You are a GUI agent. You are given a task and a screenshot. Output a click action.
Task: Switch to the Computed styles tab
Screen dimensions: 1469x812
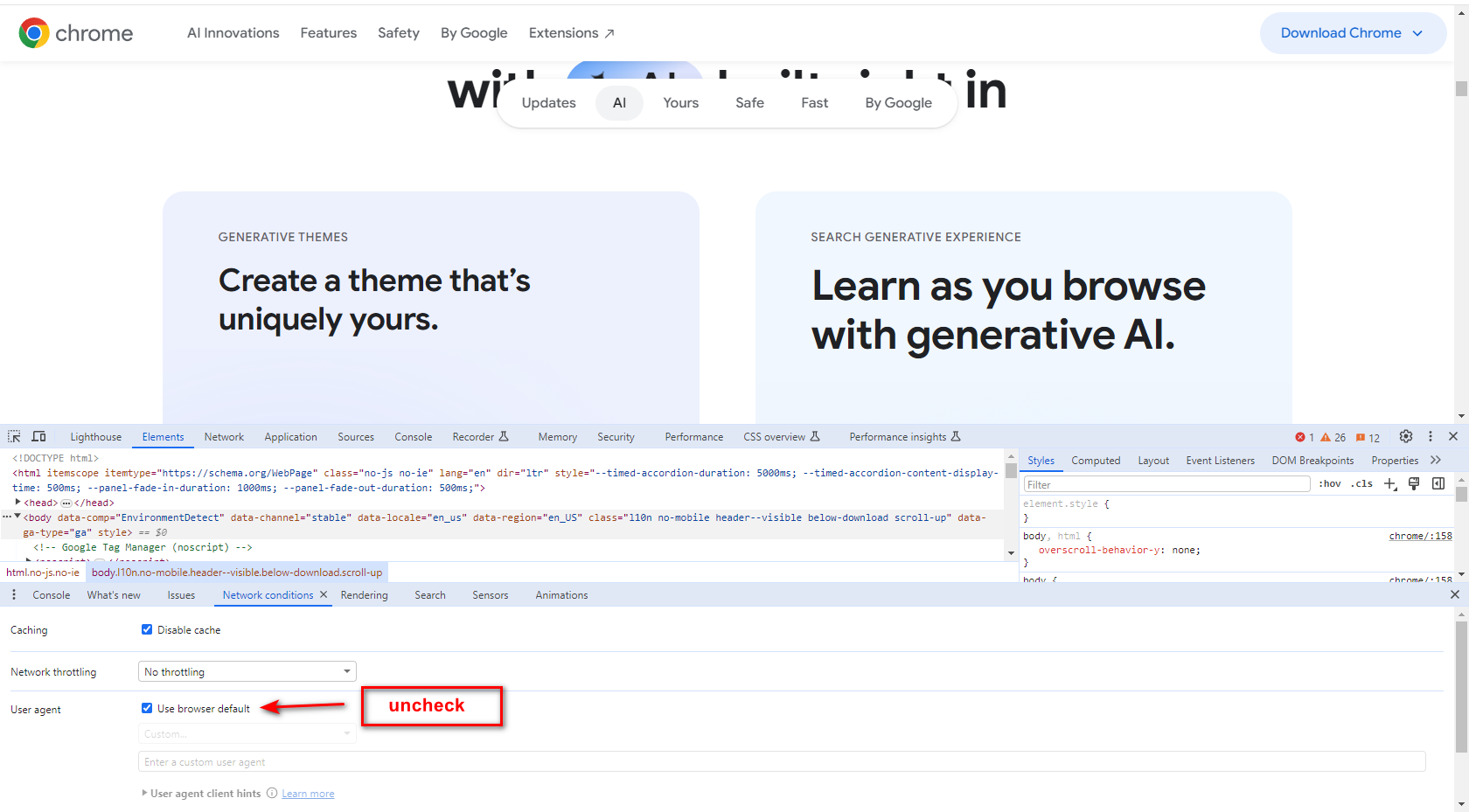point(1096,460)
